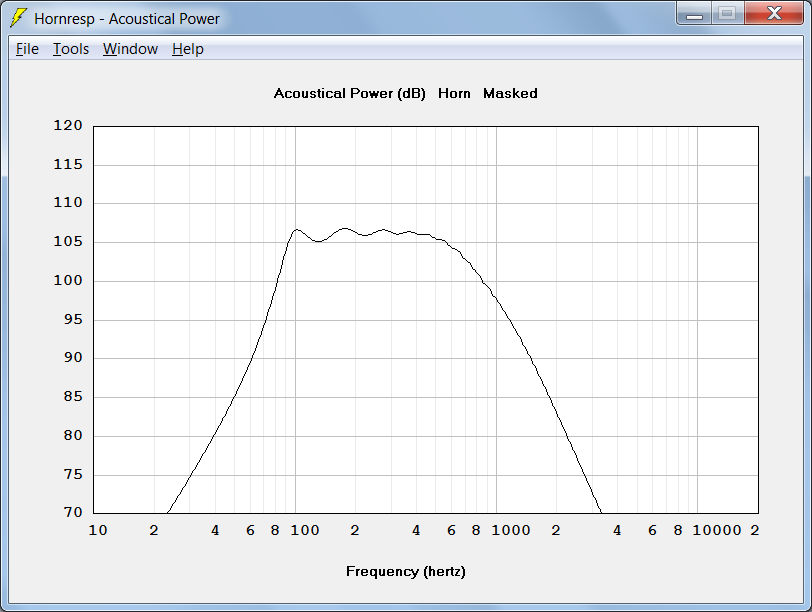
Task: Close the Acoustical Power window
Action: click(774, 14)
